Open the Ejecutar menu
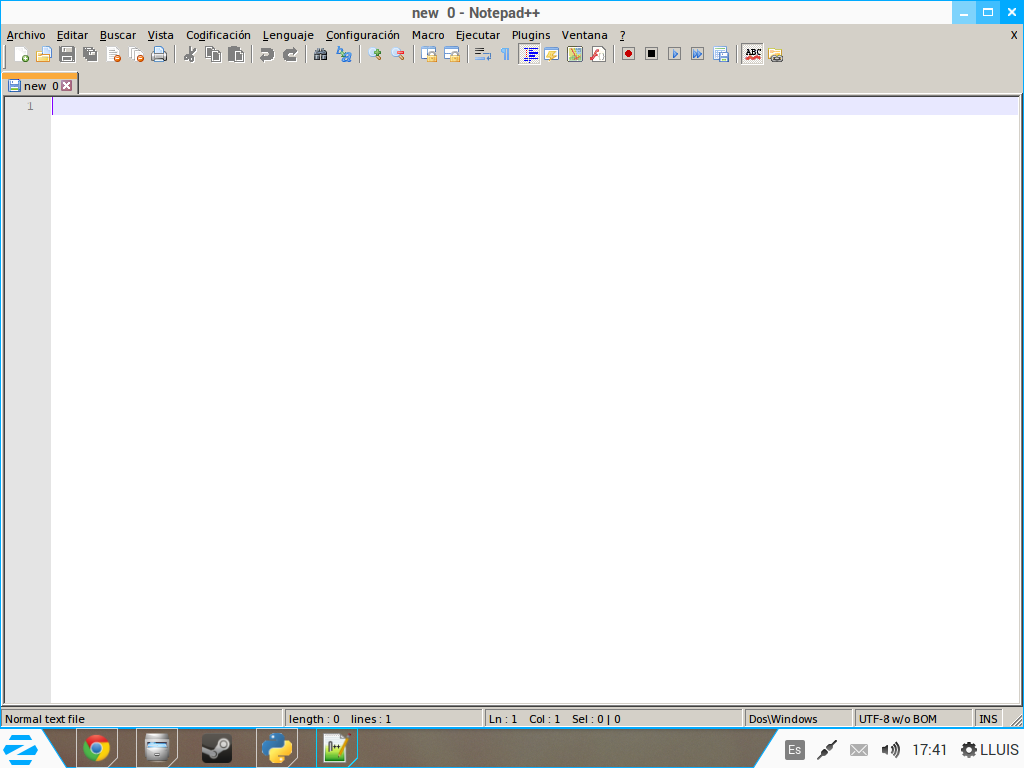Image resolution: width=1024 pixels, height=768 pixels. tap(477, 34)
